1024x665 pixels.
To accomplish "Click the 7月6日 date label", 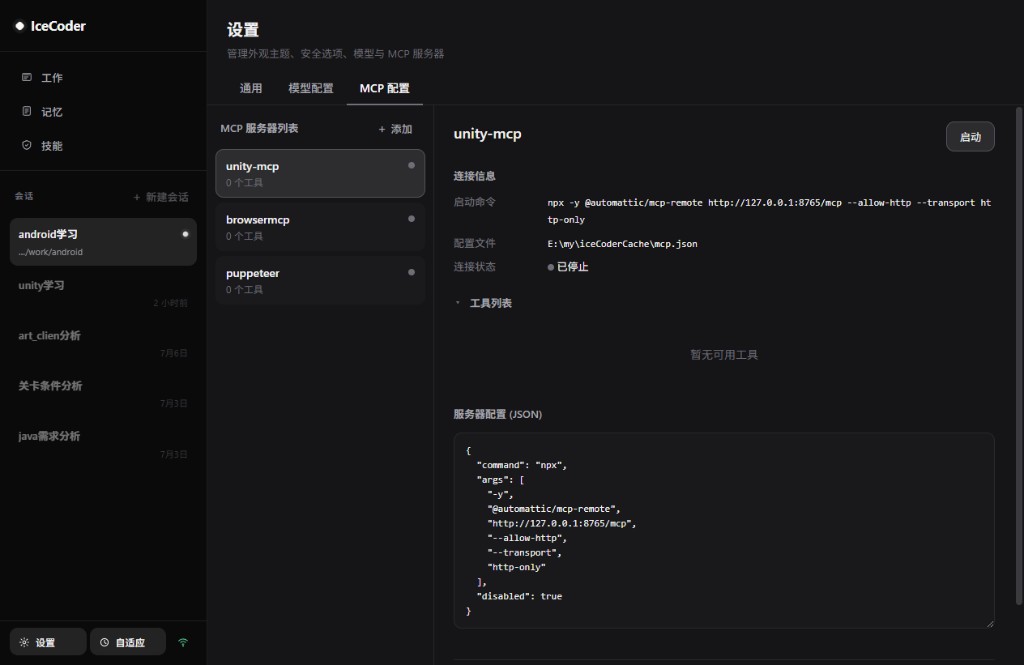I will 174,353.
